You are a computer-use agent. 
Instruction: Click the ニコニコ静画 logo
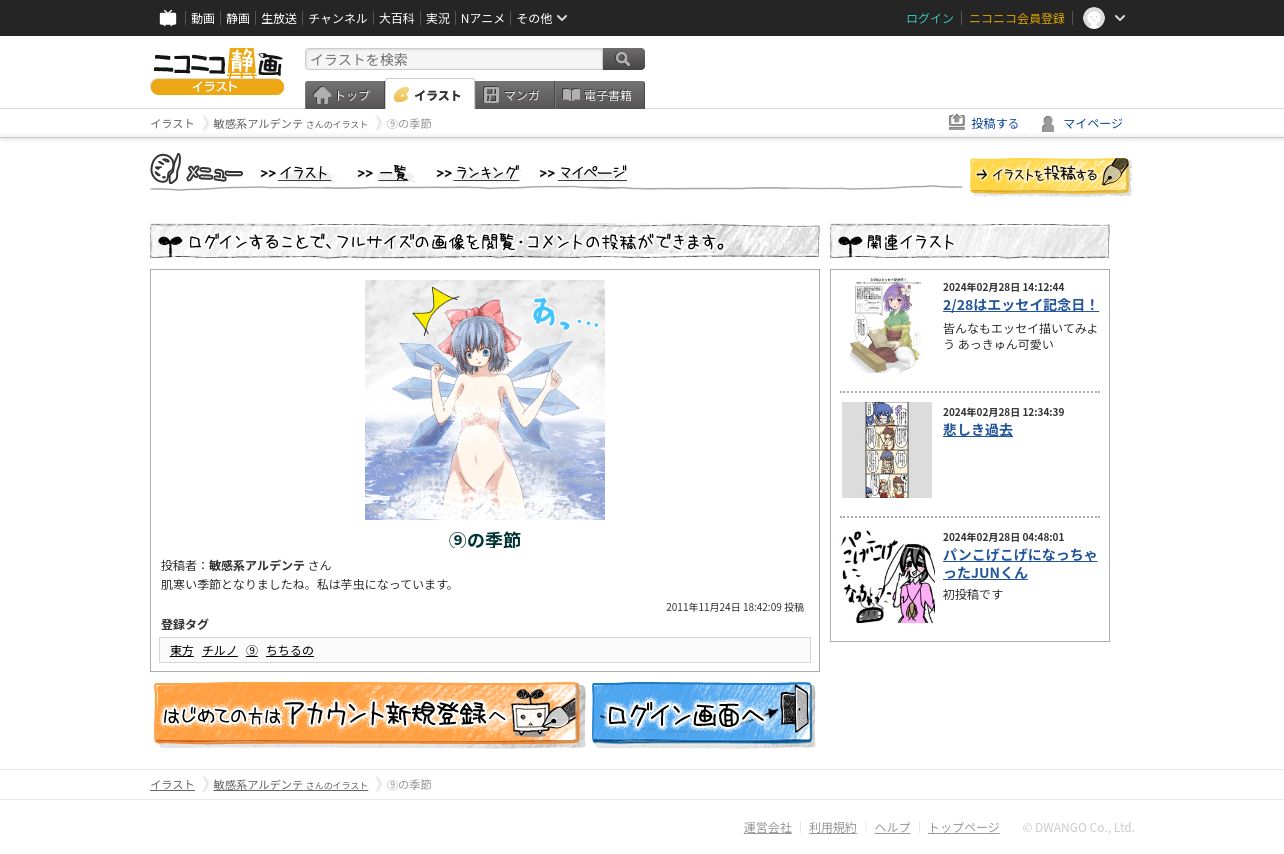click(x=217, y=71)
